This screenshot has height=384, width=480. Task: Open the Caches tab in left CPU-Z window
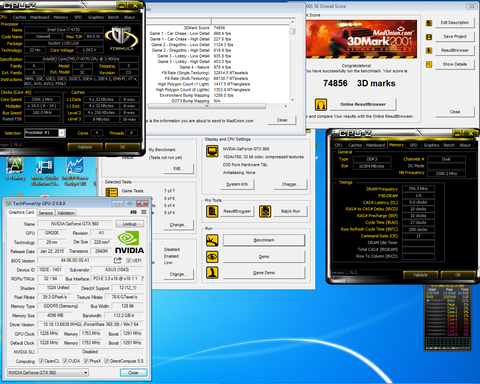coord(19,17)
